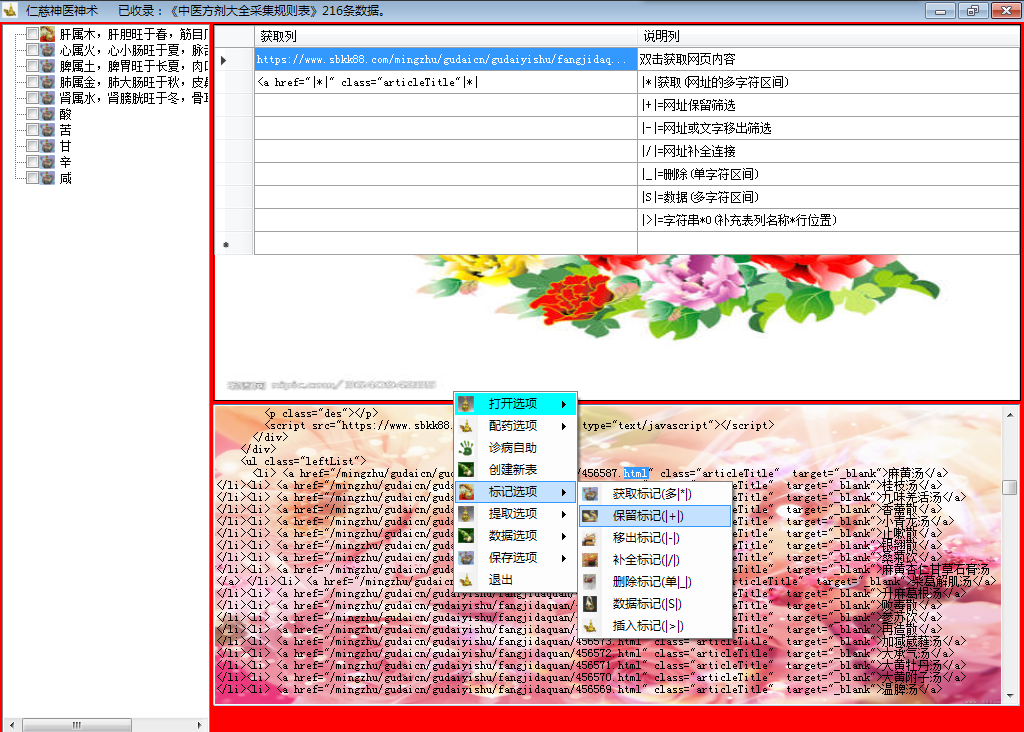Check the 肺属金 checkbox
Image resolution: width=1024 pixels, height=732 pixels.
[x=32, y=82]
